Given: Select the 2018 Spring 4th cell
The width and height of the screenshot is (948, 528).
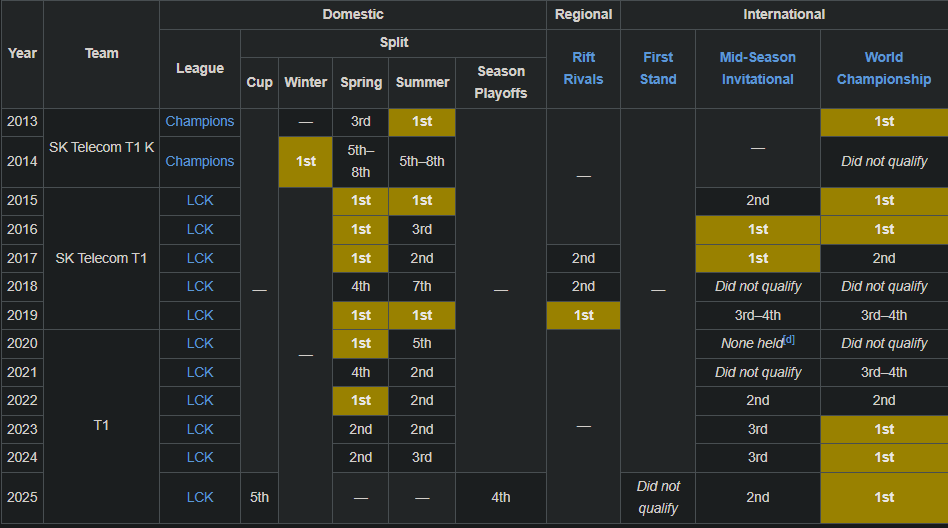Looking at the screenshot, I should 360,287.
